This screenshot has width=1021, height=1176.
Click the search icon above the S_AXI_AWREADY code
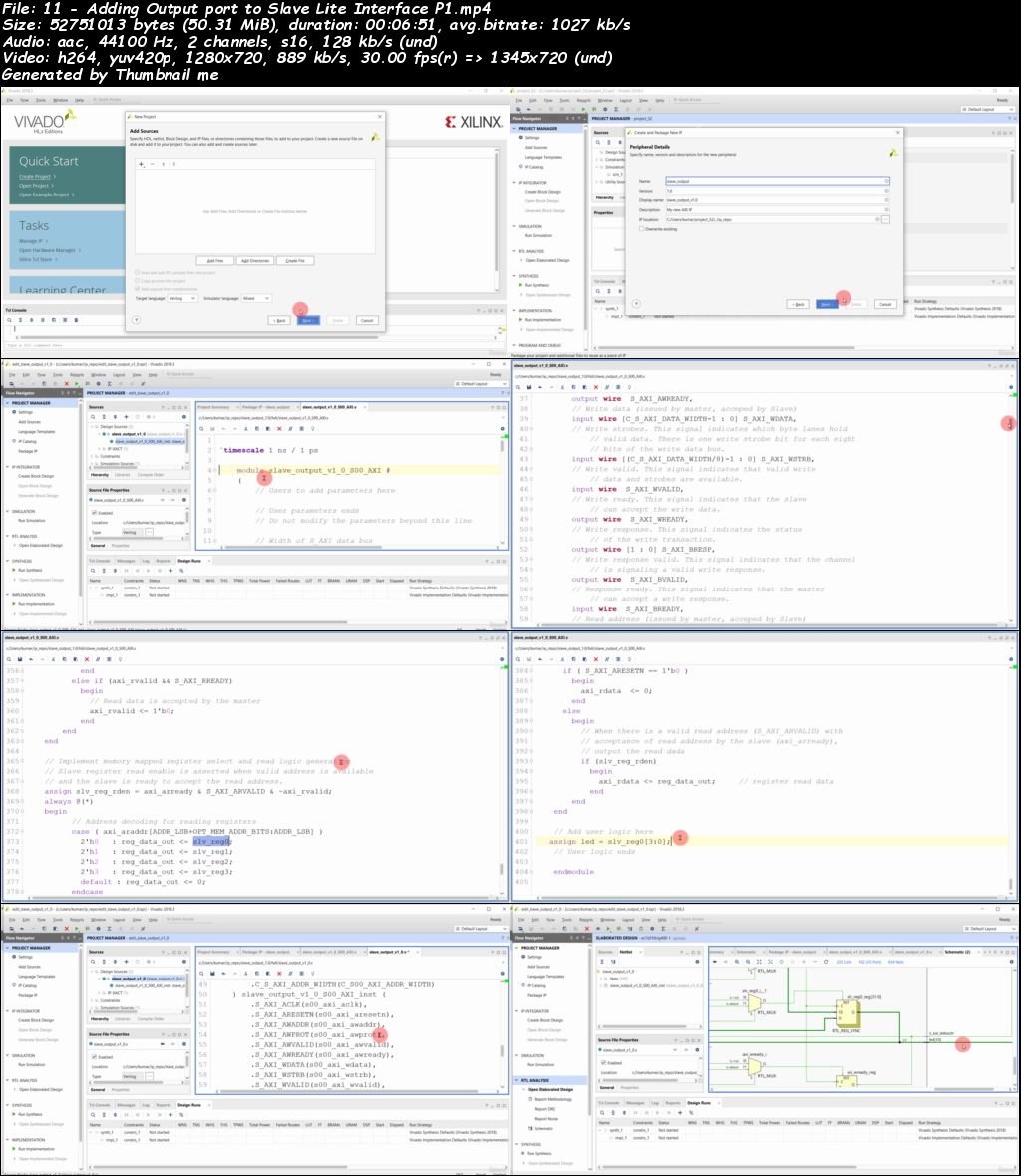pos(518,387)
